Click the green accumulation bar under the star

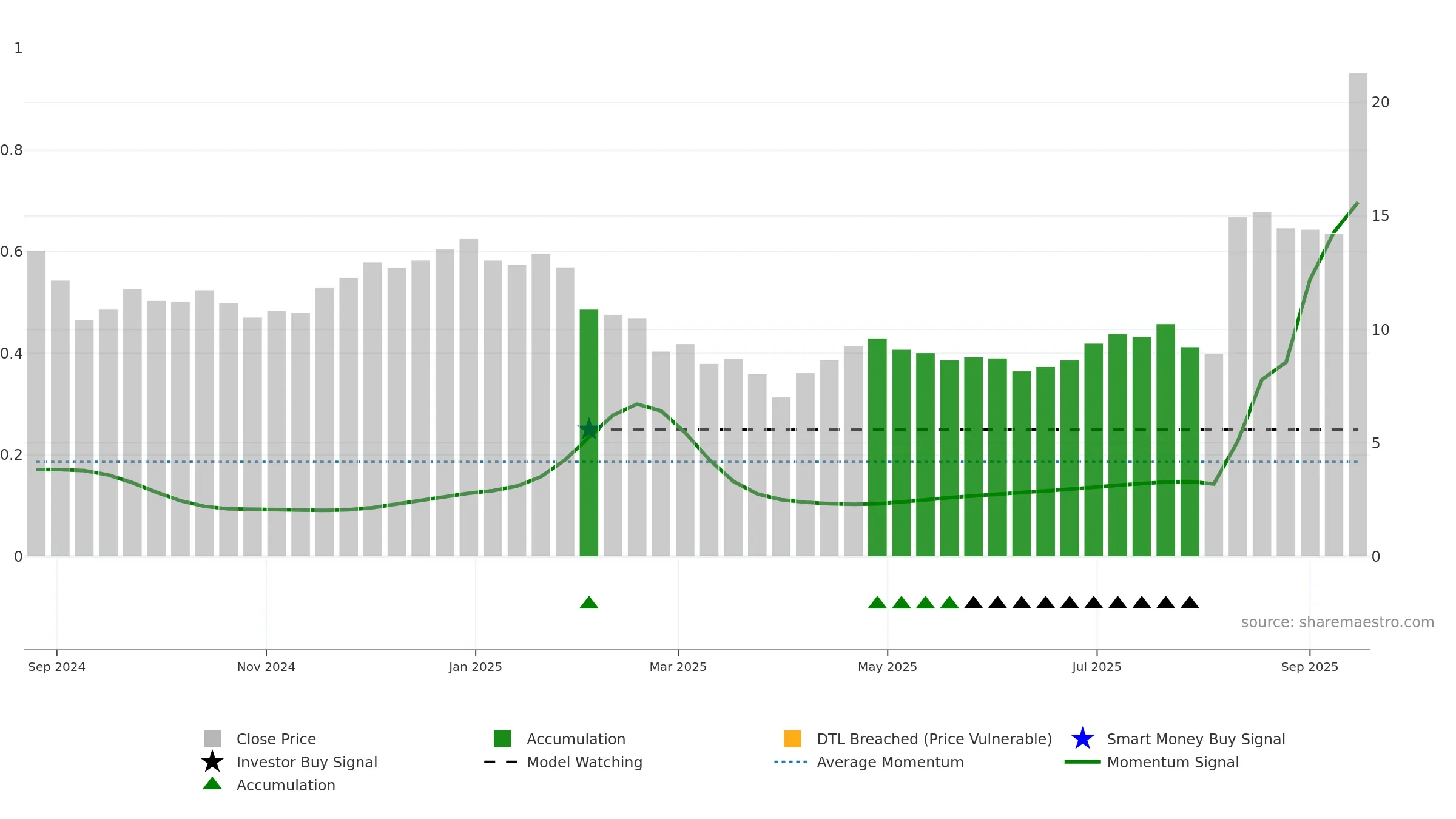click(588, 433)
